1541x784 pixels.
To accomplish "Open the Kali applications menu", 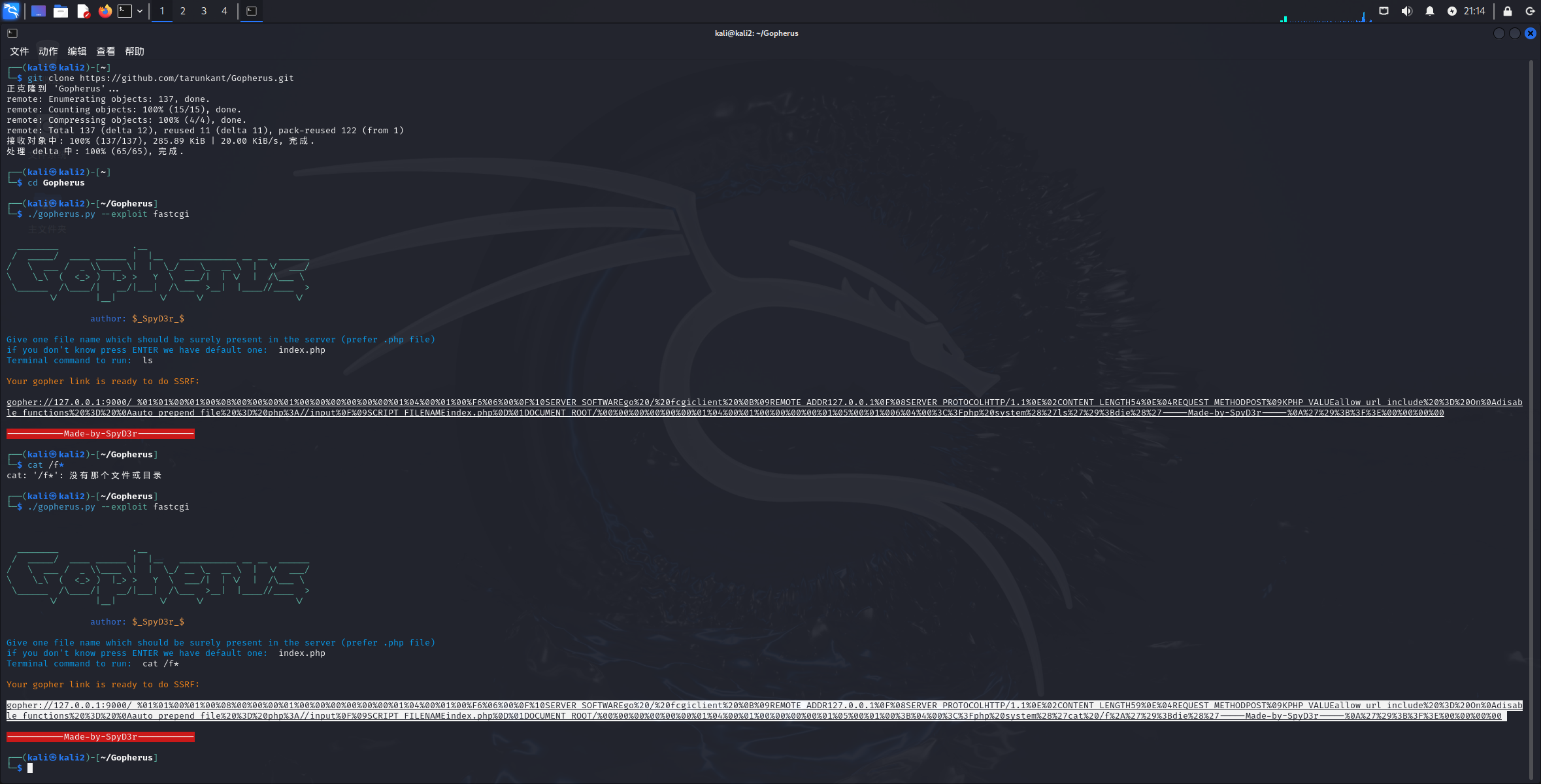I will click(12, 10).
